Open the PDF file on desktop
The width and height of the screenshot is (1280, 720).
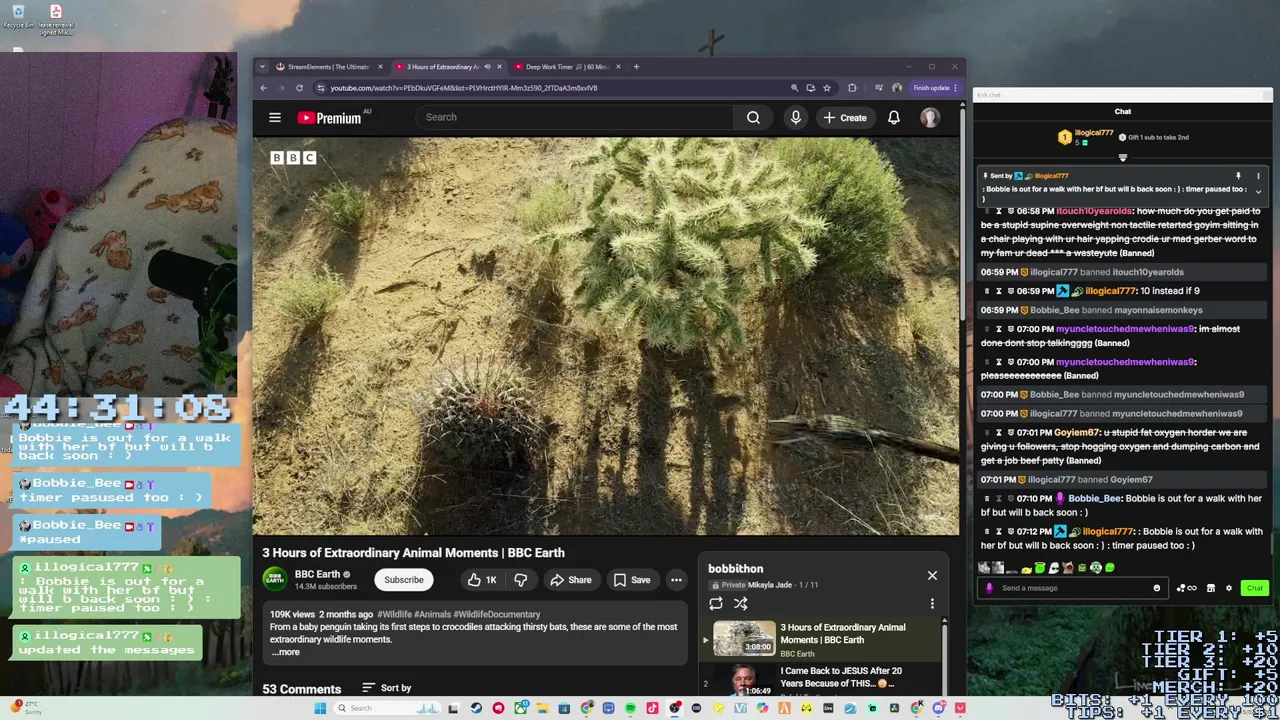56,19
